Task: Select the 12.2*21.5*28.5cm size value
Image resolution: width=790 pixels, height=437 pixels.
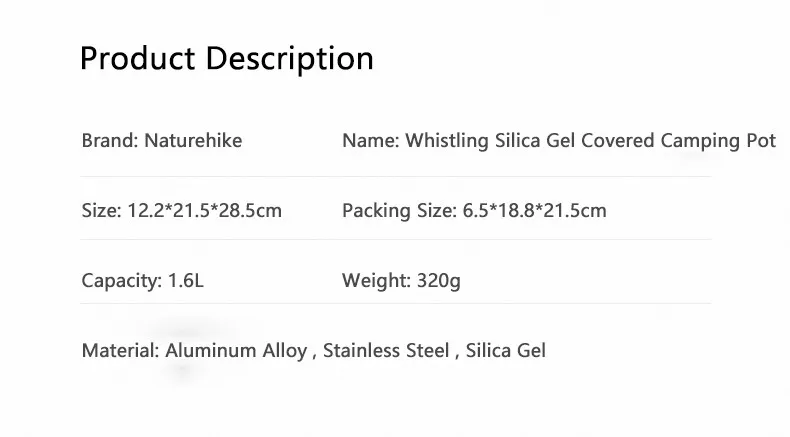Action: (205, 211)
